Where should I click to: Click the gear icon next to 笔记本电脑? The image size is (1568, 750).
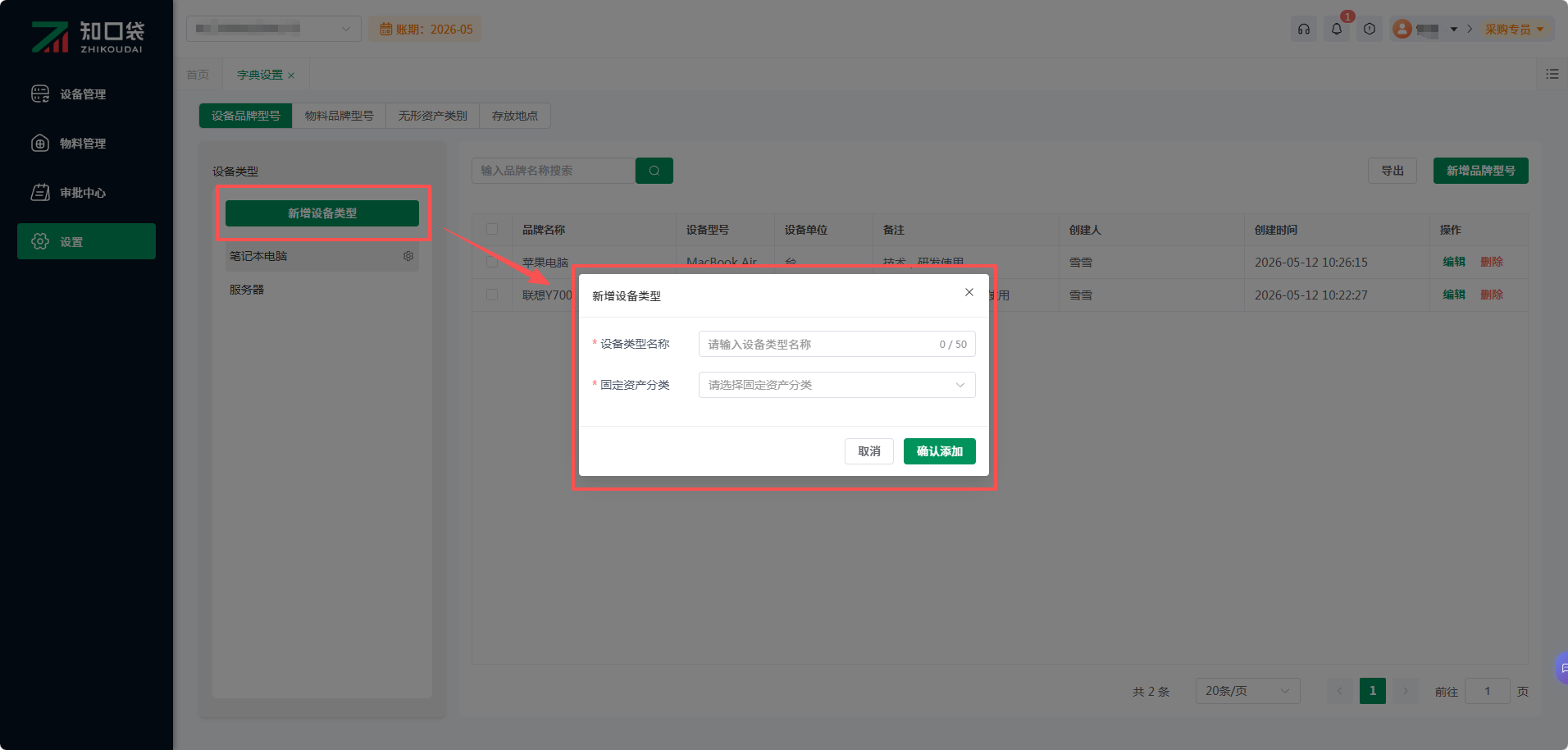pos(408,256)
